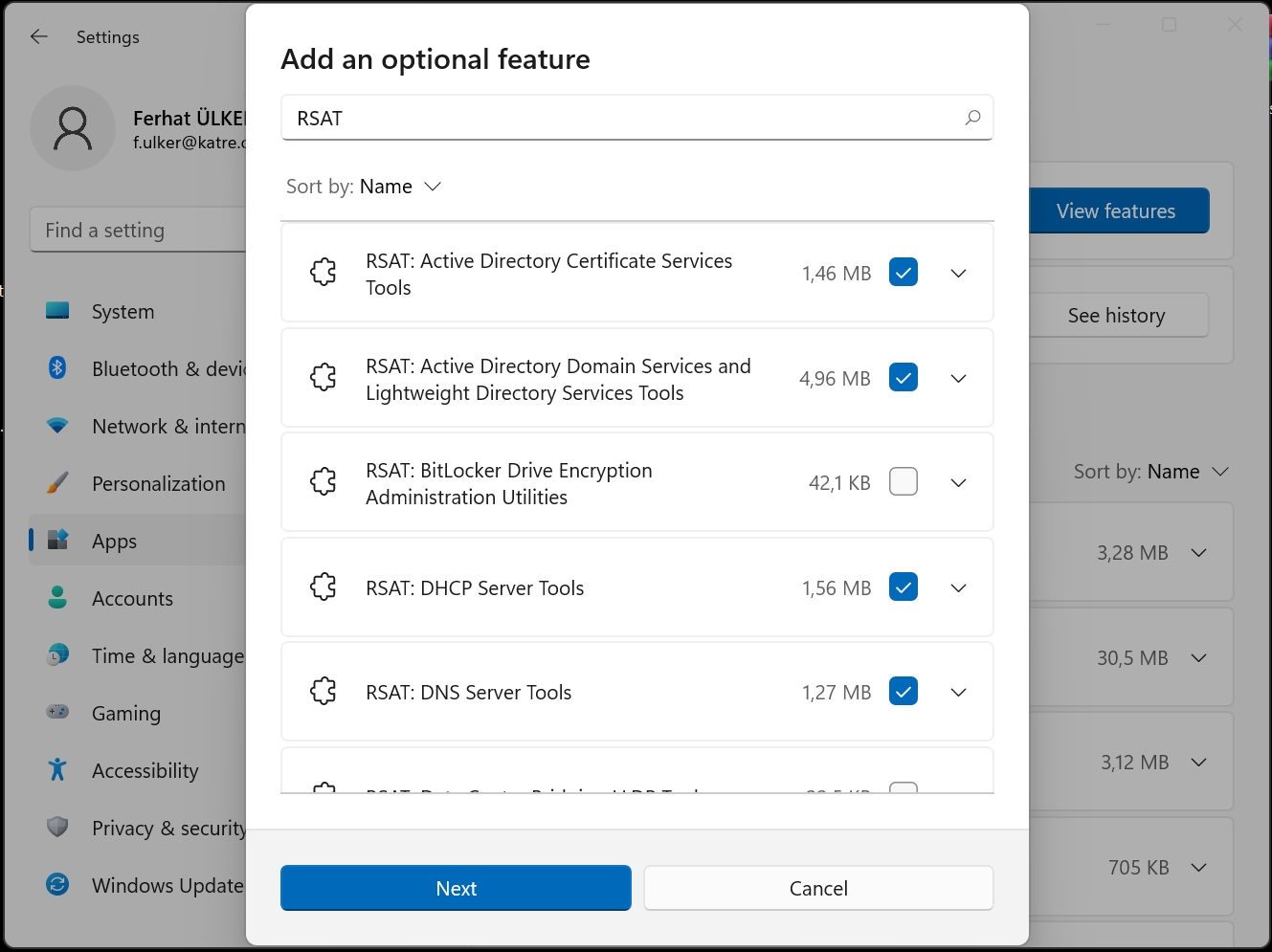Click the Accessibility figure icon
Viewport: 1272px width, 952px height.
(57, 769)
